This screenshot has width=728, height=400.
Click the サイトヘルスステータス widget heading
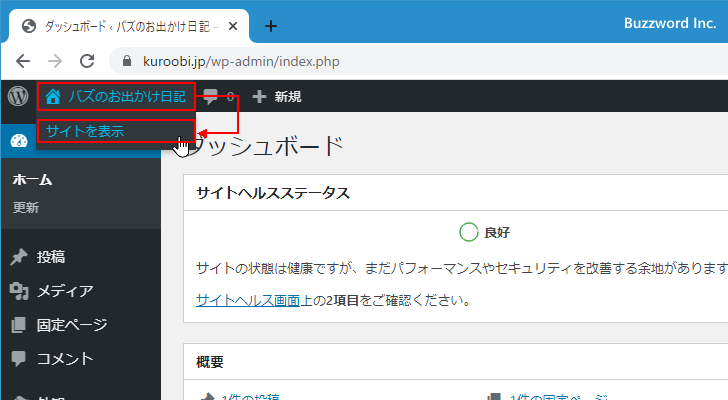(273, 193)
